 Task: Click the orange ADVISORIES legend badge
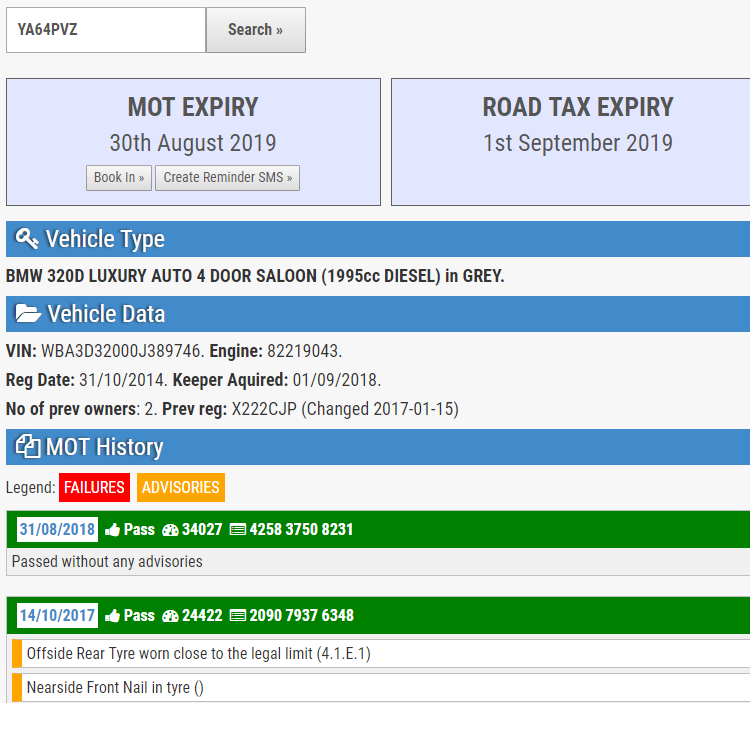click(181, 487)
